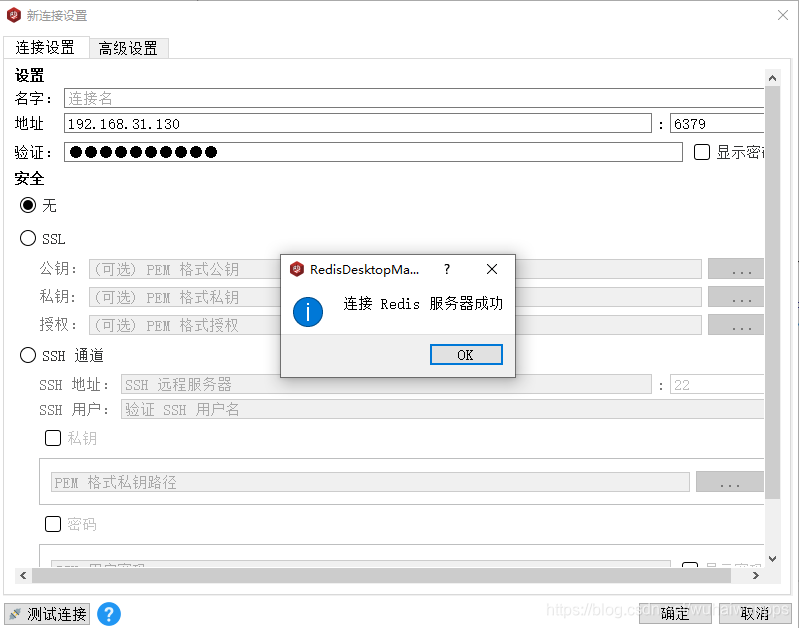
Task: Switch to the 高级设置 tab
Action: coord(128,48)
